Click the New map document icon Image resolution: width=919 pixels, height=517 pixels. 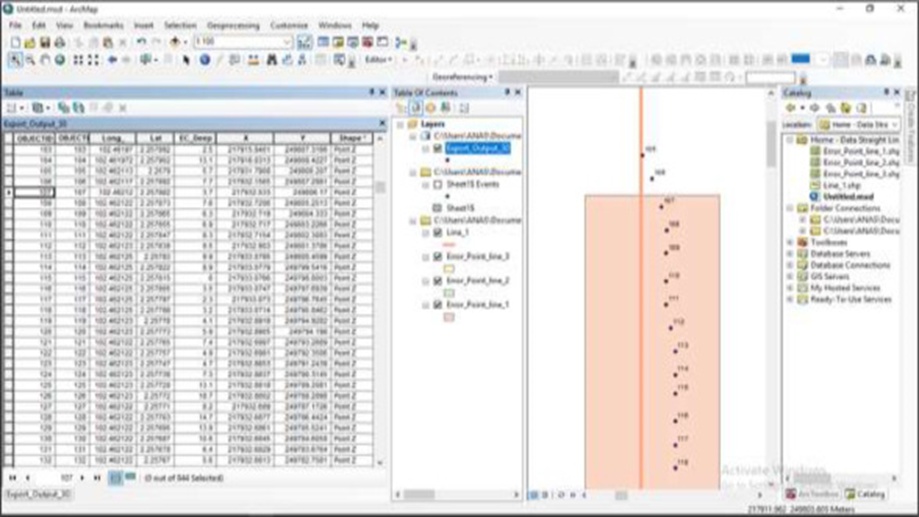[15, 42]
